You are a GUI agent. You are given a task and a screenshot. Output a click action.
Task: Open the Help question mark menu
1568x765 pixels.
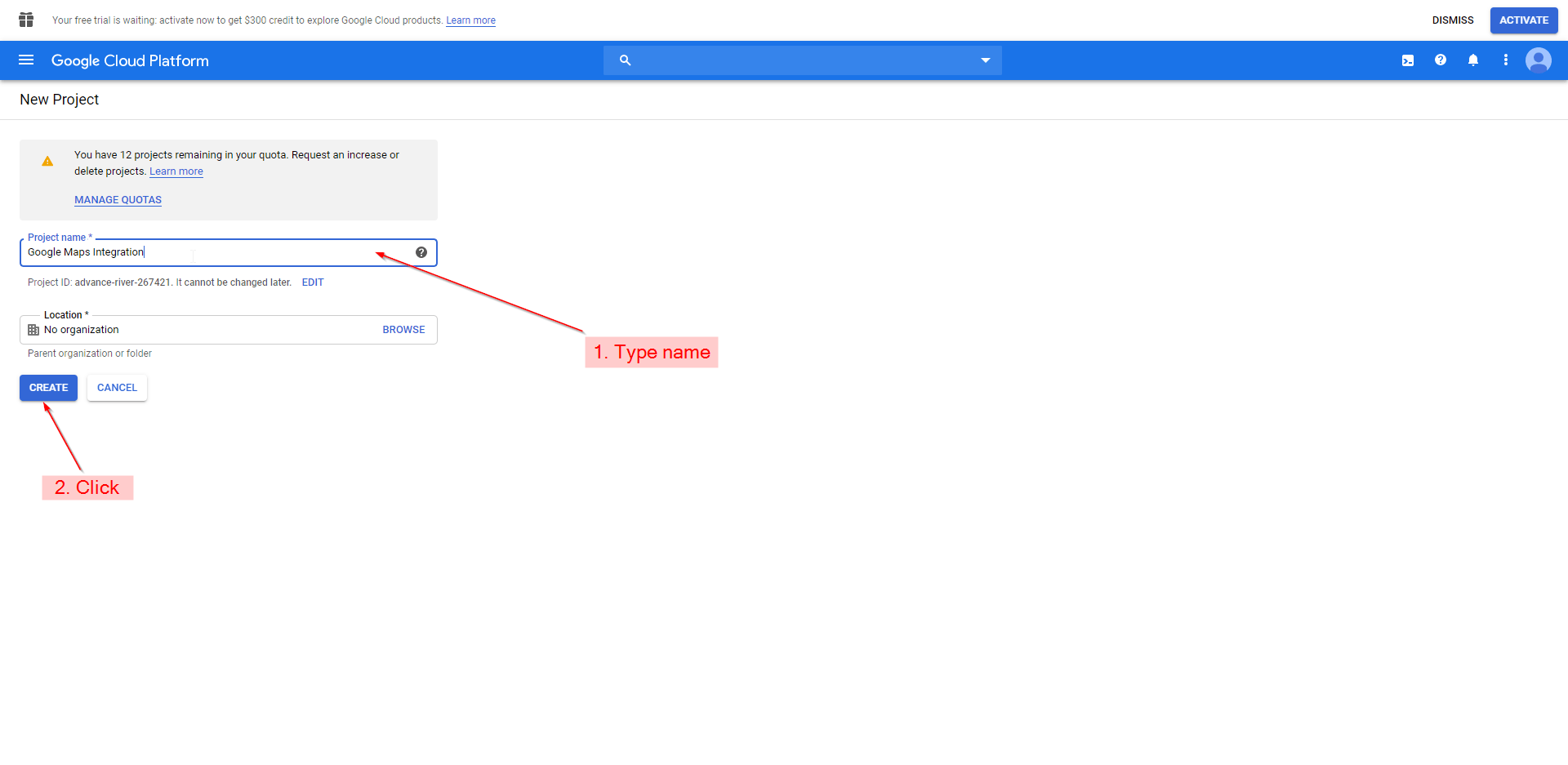(x=1441, y=60)
